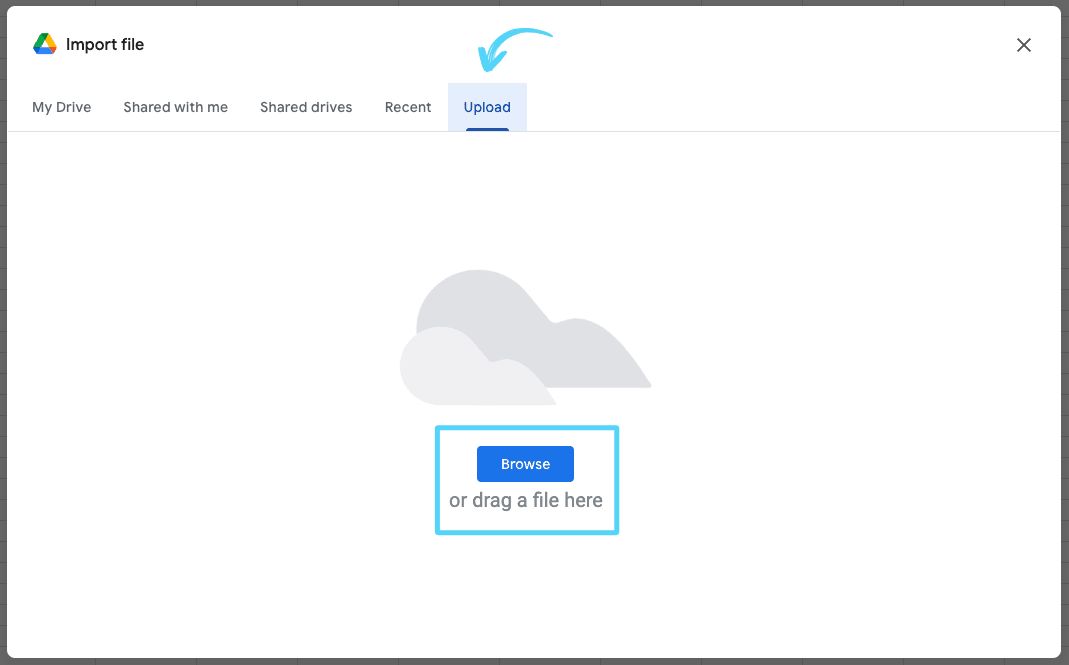The image size is (1069, 665).
Task: Select the Shared drives tab
Action: (306, 107)
